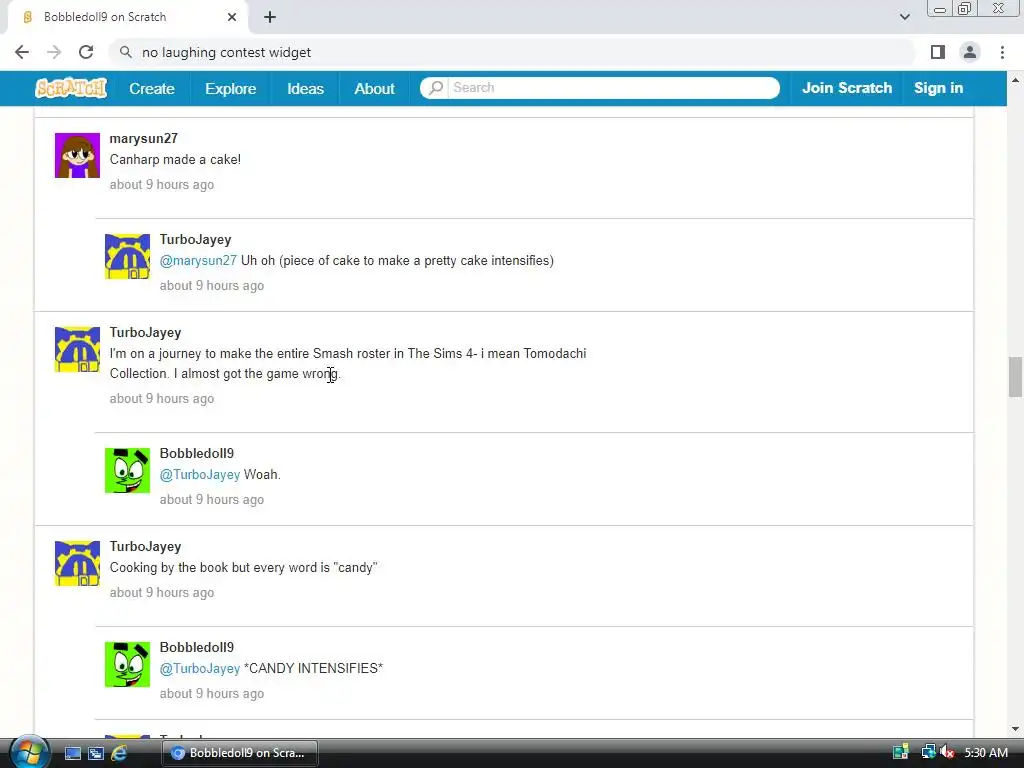The height and width of the screenshot is (768, 1024).
Task: Click Sign in
Action: pos(938,88)
